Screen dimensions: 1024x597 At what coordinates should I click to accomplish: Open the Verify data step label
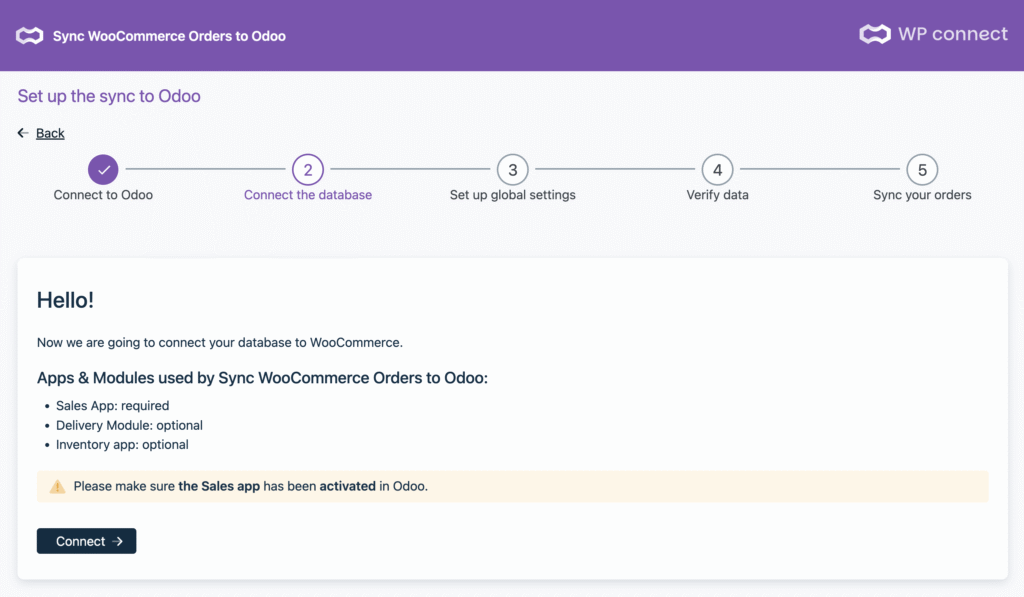[x=717, y=195]
